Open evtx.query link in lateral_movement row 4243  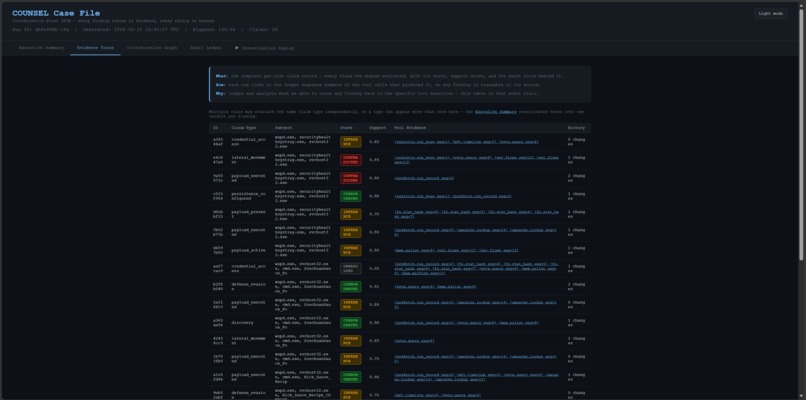[x=414, y=340]
